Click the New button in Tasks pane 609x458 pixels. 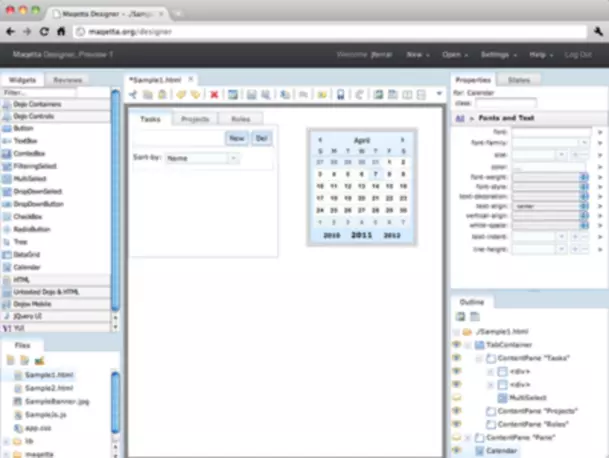[x=236, y=138]
